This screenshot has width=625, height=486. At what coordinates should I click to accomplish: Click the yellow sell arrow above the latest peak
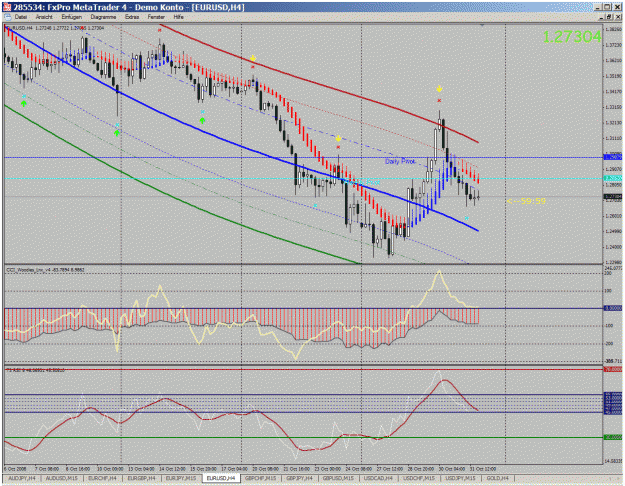(439, 89)
